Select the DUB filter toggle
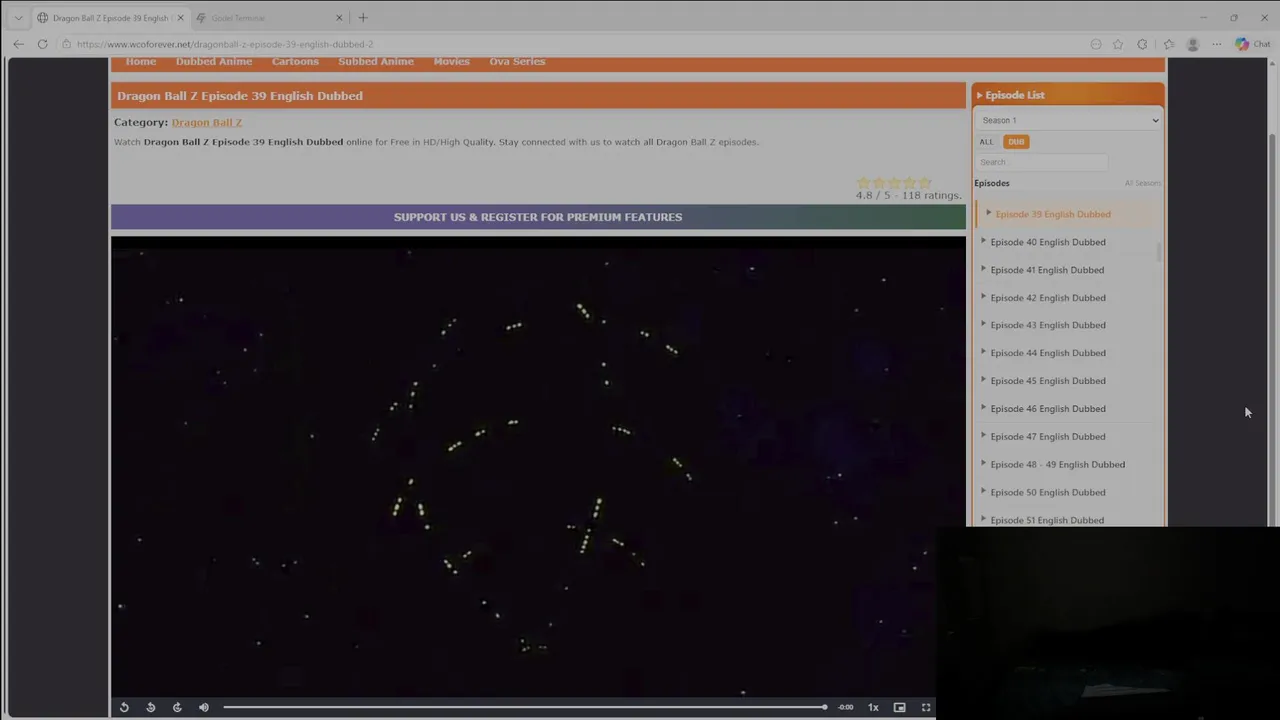This screenshot has width=1280, height=720. (x=1016, y=142)
